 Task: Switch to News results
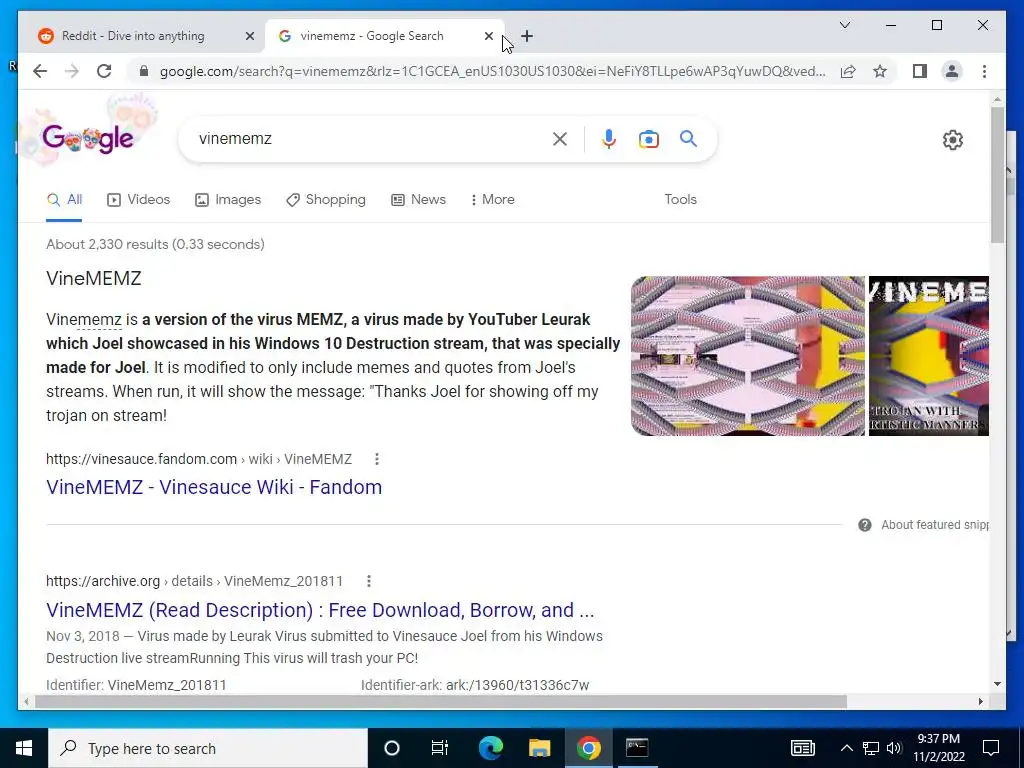tap(419, 200)
